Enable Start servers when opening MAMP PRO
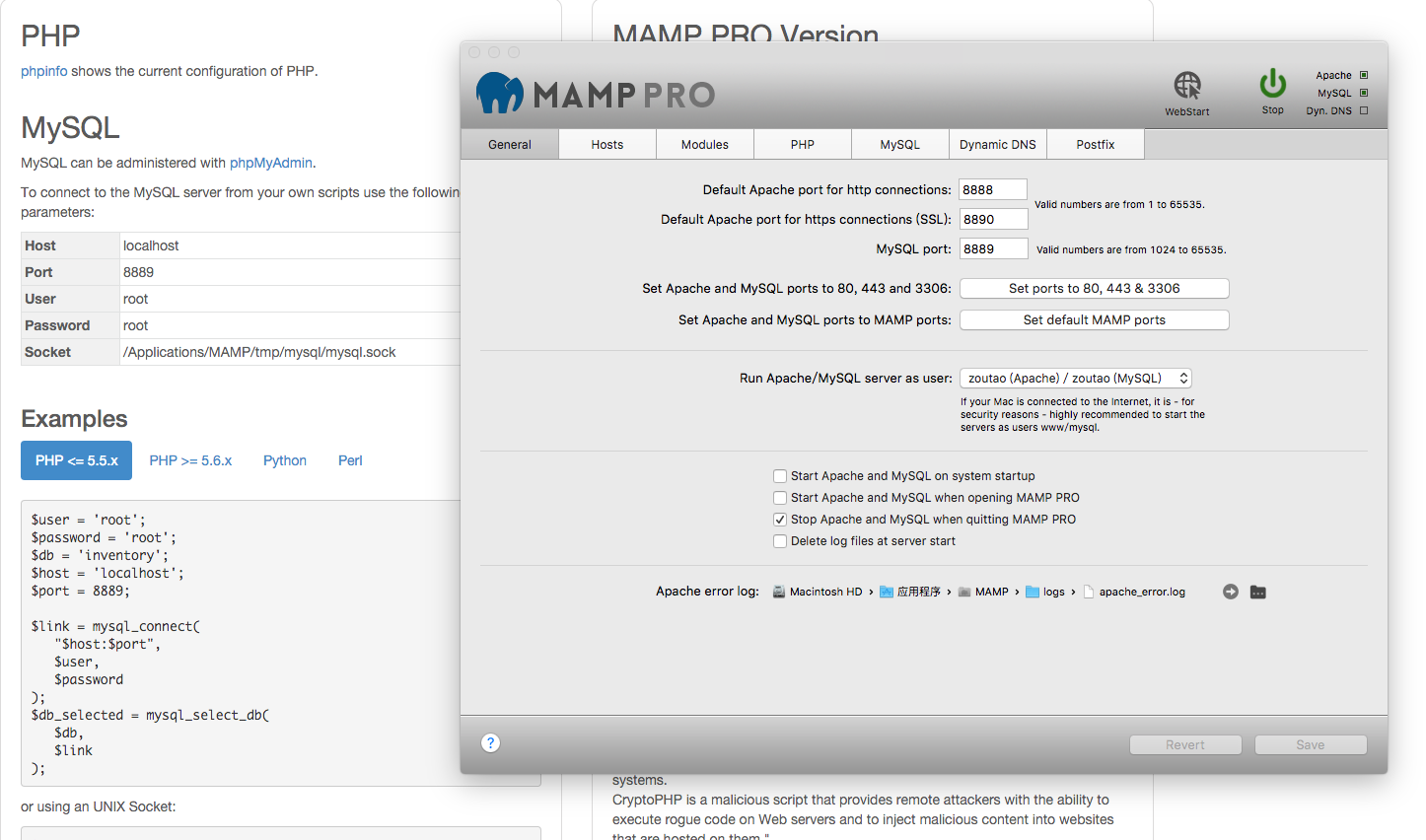The image size is (1426, 840). 780,498
